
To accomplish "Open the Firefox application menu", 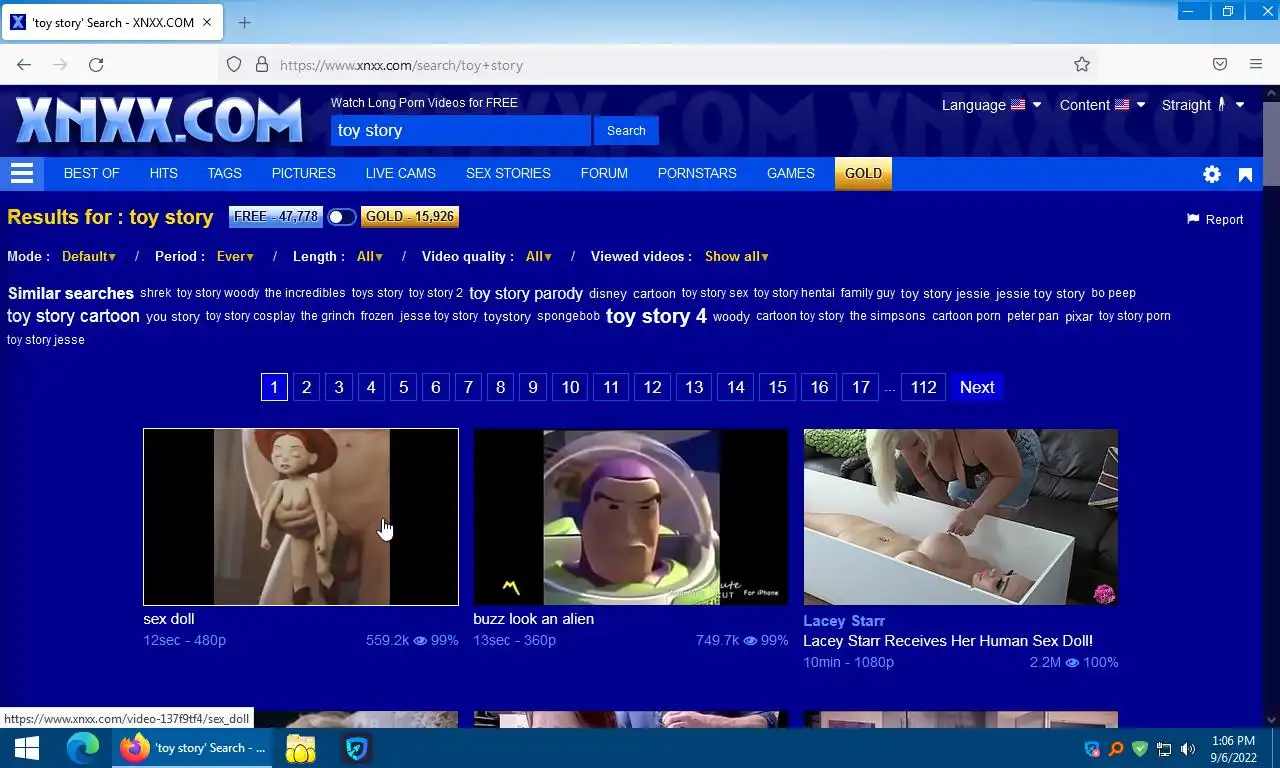I will point(1256,65).
